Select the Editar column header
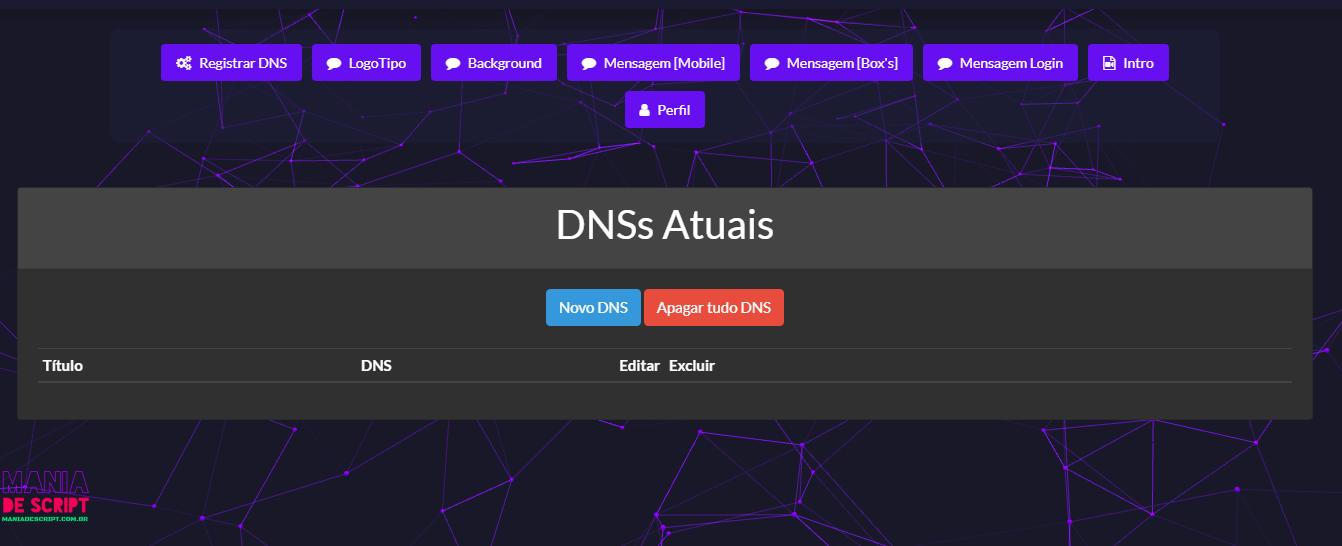 639,366
